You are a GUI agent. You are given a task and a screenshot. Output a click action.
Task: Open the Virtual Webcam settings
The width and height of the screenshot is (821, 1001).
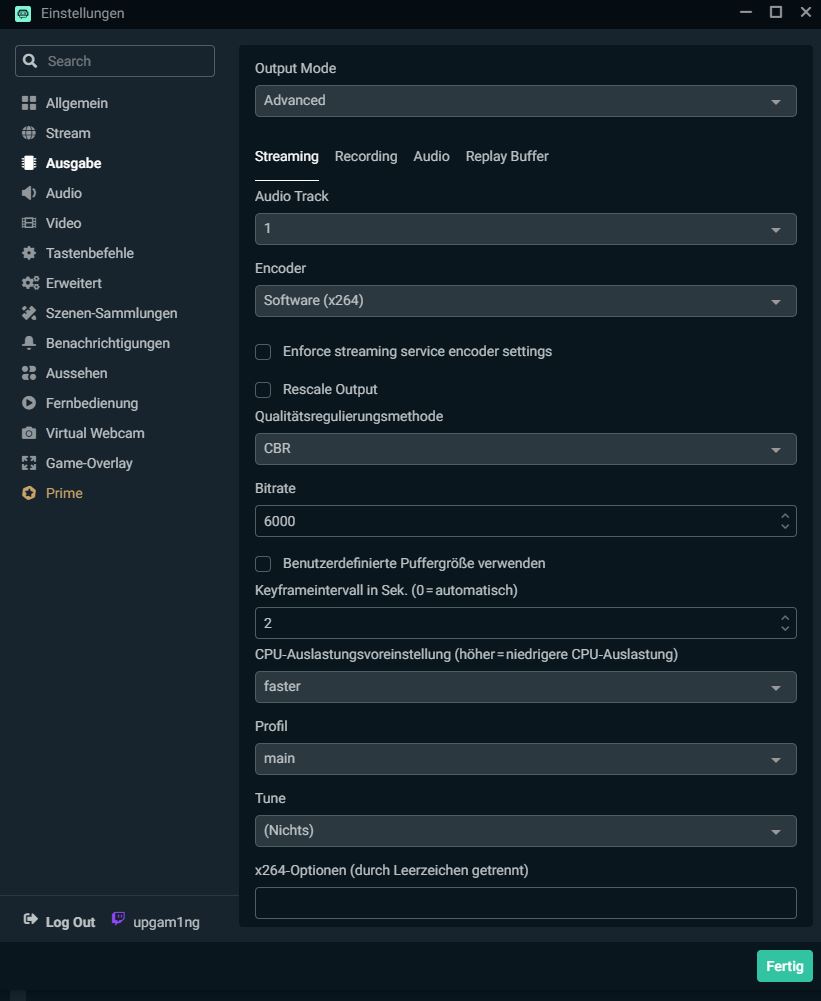[94, 432]
